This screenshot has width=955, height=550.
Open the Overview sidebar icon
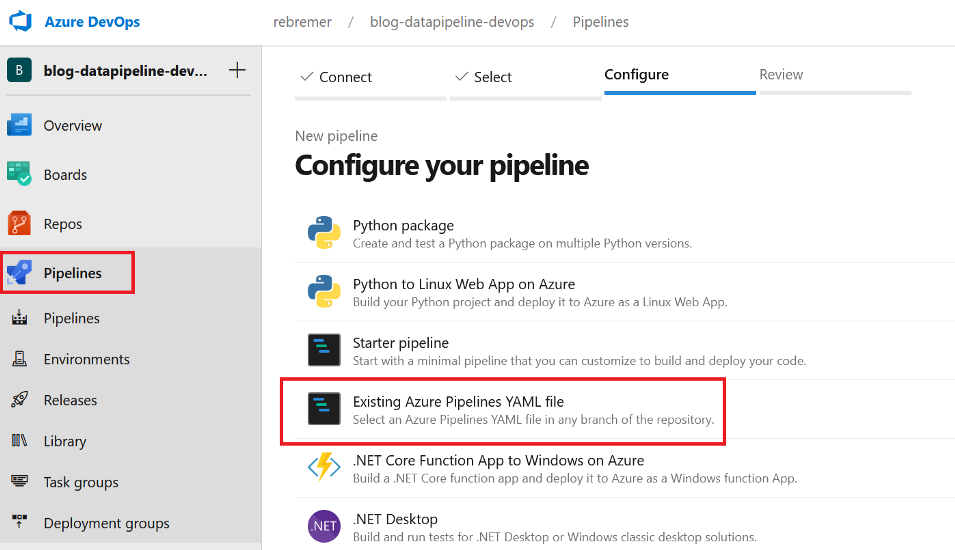20,126
